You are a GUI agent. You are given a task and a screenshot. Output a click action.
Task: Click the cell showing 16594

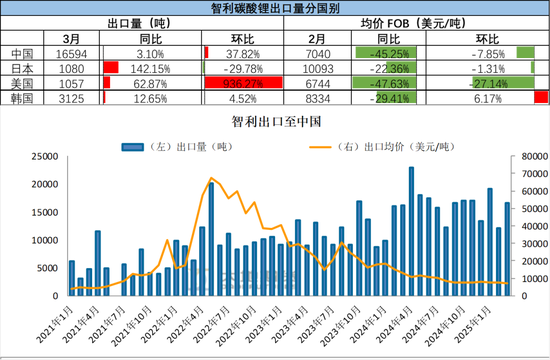tap(72, 54)
